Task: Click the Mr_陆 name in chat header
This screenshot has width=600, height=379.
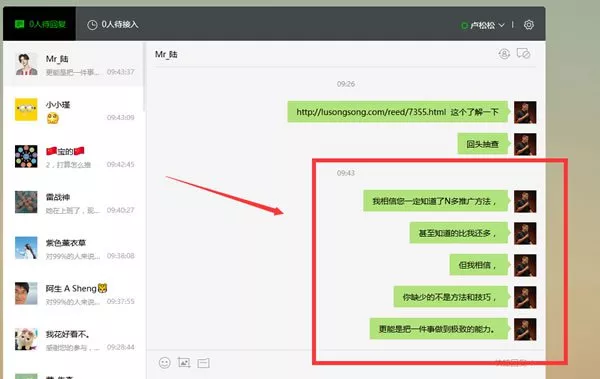Action: (x=166, y=54)
